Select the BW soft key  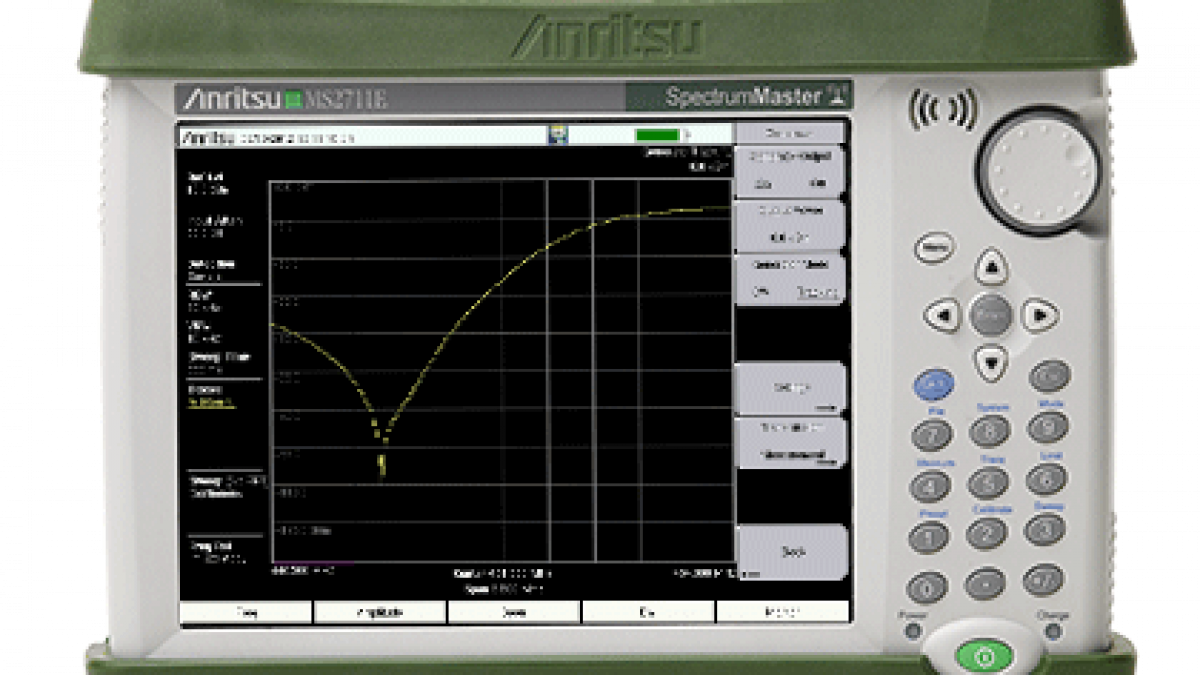coord(648,612)
